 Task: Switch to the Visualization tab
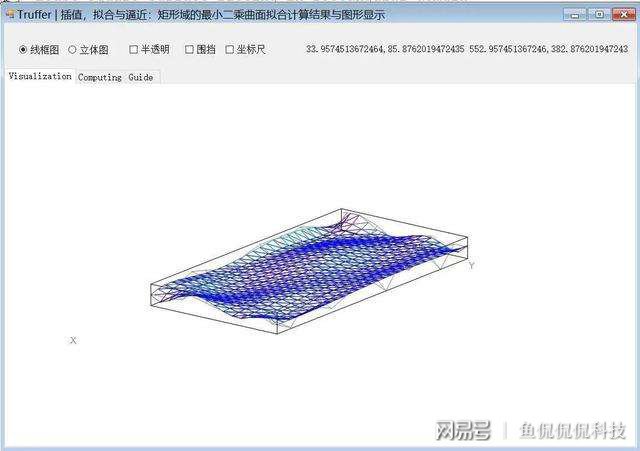tap(40, 76)
